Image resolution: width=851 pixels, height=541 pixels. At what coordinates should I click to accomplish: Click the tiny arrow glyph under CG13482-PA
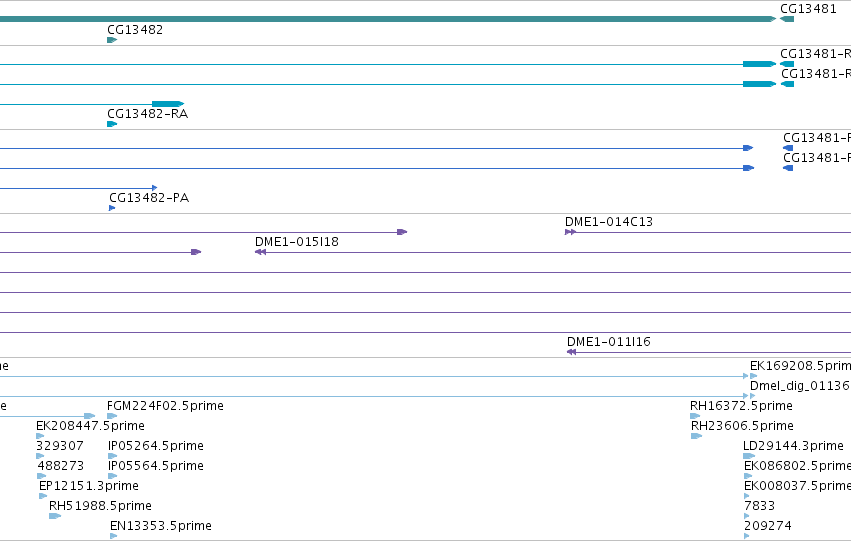112,208
